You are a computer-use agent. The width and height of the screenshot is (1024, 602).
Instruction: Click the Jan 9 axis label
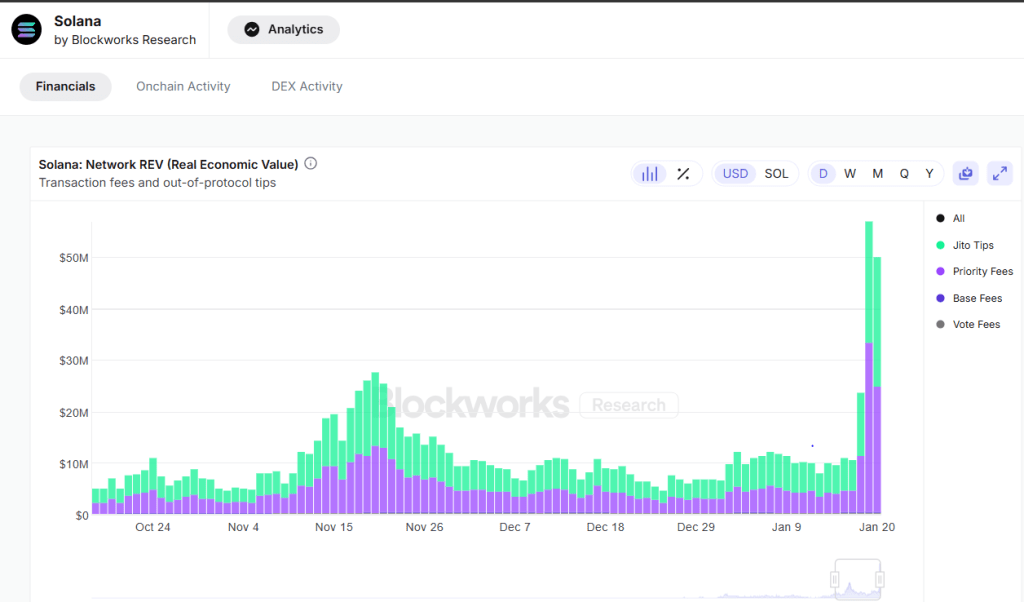pos(786,527)
